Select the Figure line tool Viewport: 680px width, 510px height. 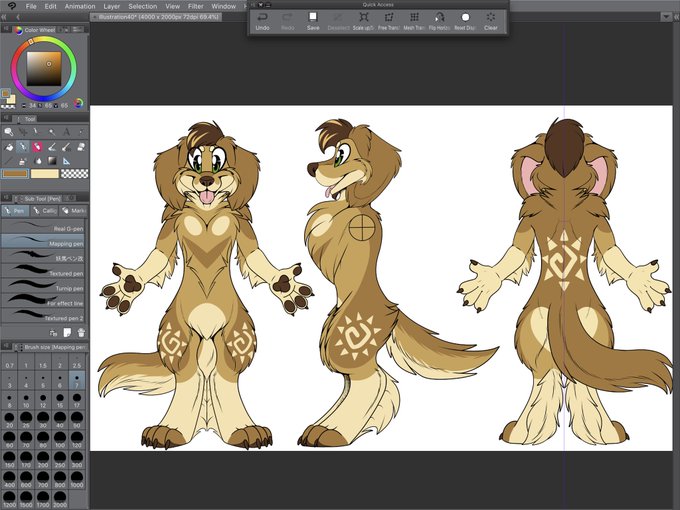pos(9,161)
